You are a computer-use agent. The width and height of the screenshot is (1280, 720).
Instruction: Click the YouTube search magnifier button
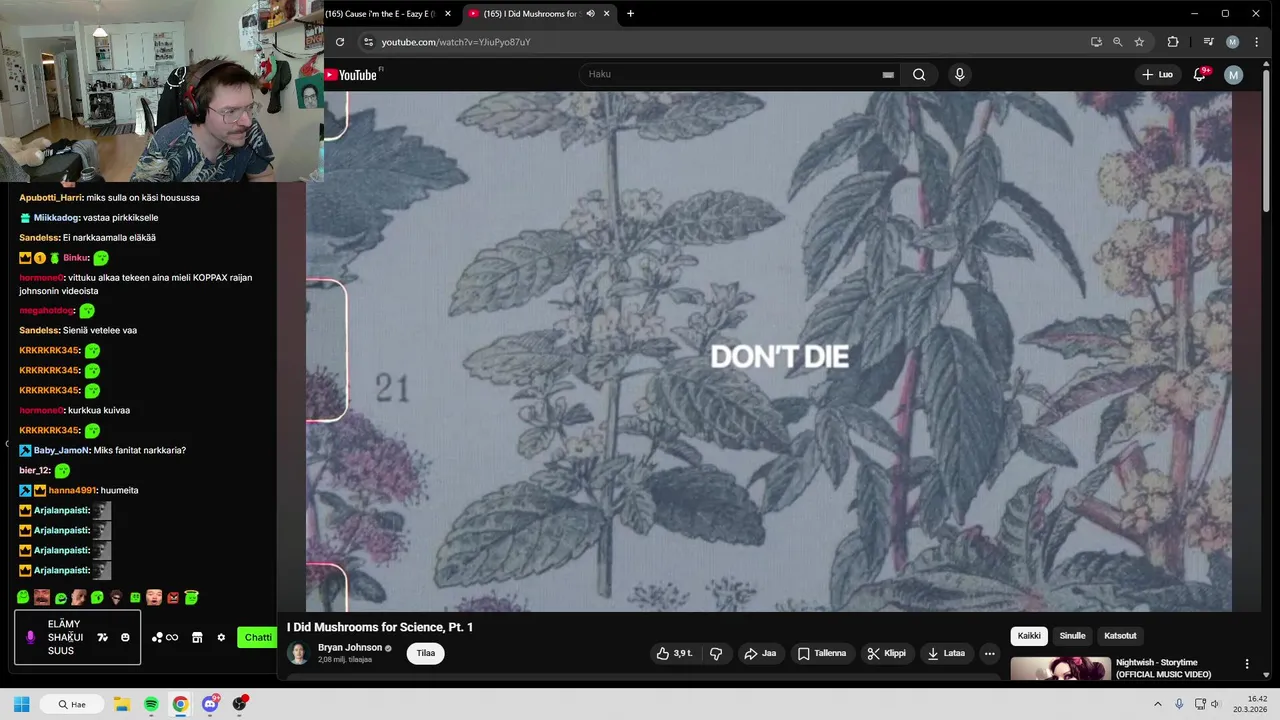(919, 74)
